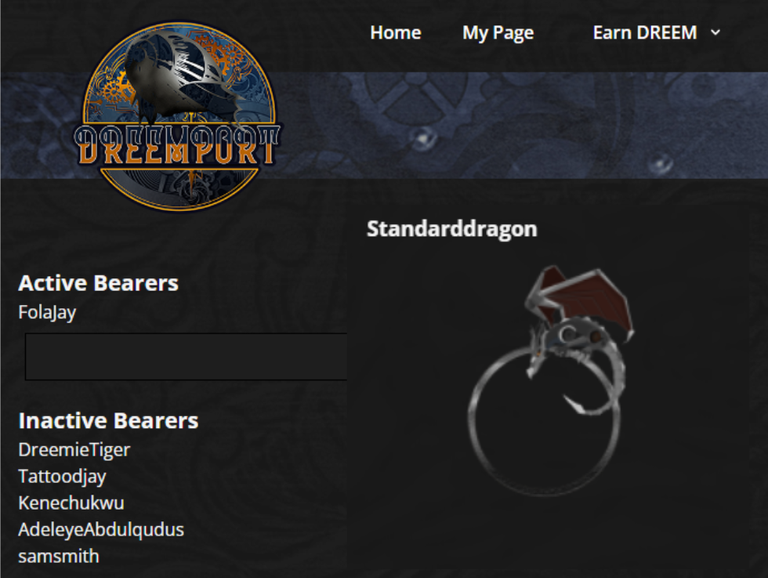The height and width of the screenshot is (578, 768).
Task: Select the Active Bearers heading
Action: (98, 283)
